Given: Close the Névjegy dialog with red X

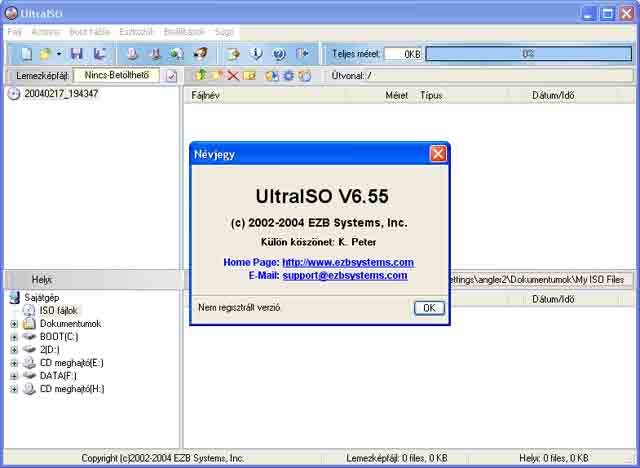Looking at the screenshot, I should [x=438, y=154].
